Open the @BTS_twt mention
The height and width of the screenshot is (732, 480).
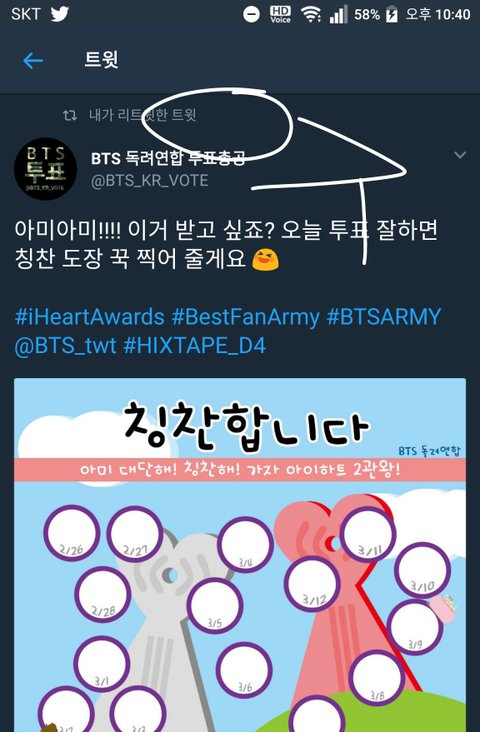(x=65, y=346)
